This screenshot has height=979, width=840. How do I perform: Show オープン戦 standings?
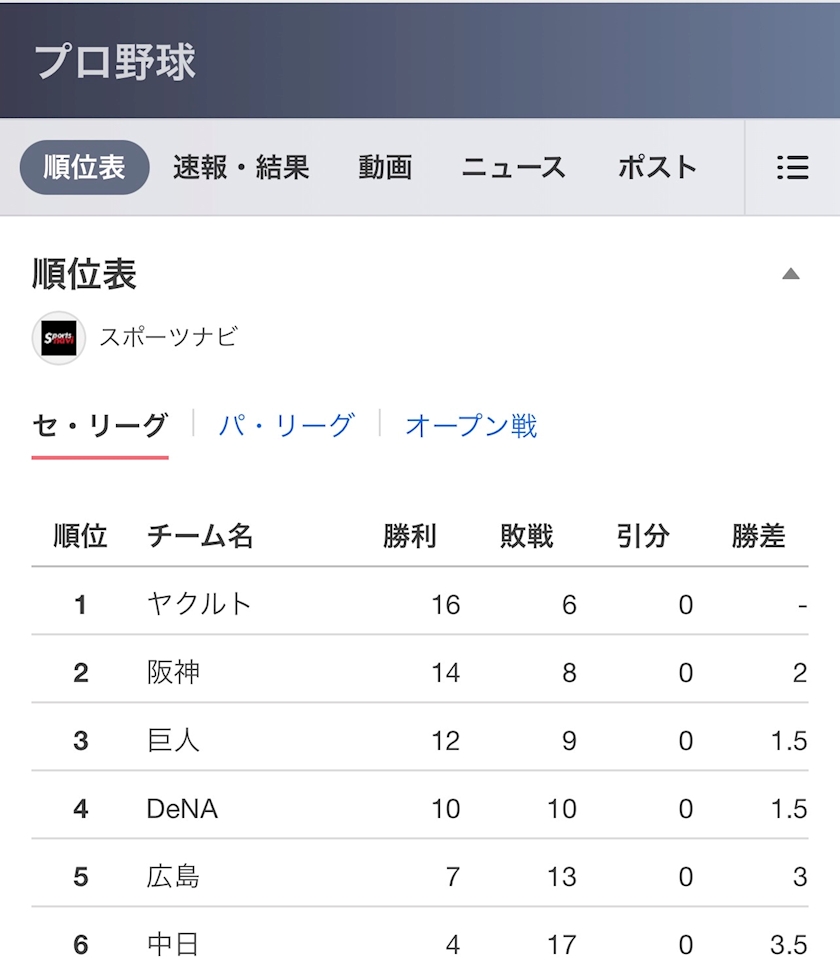point(471,426)
